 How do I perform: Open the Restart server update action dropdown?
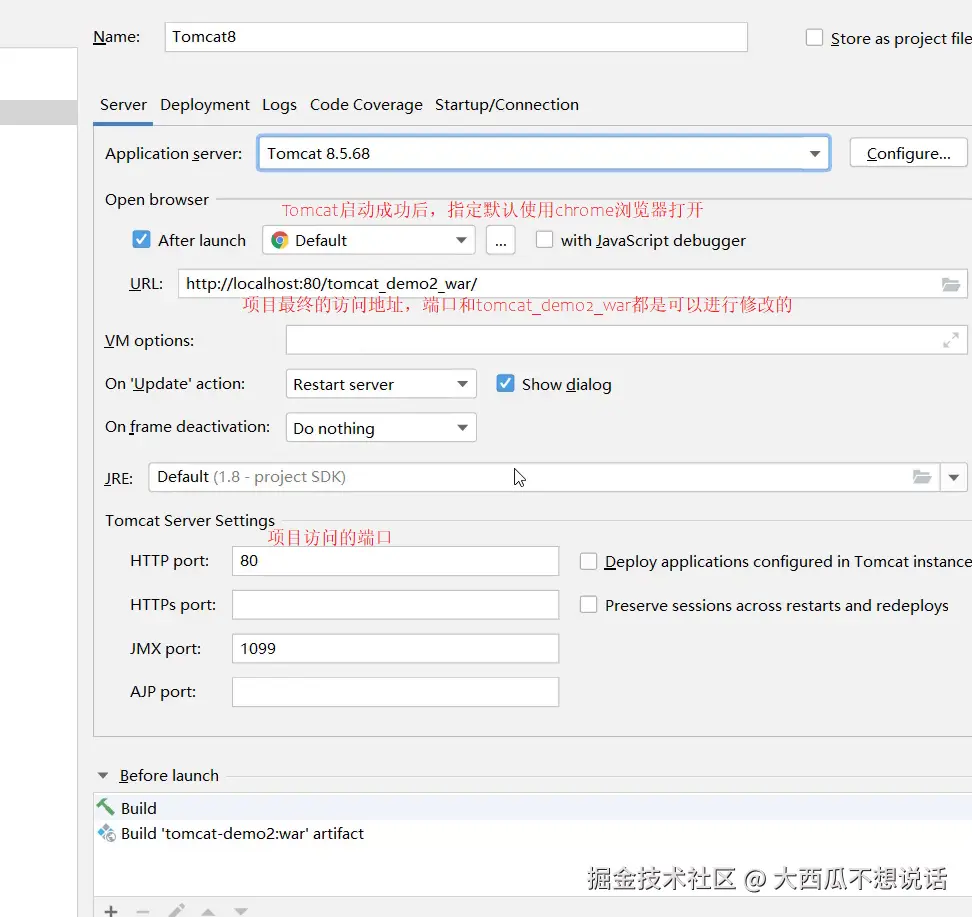(381, 384)
